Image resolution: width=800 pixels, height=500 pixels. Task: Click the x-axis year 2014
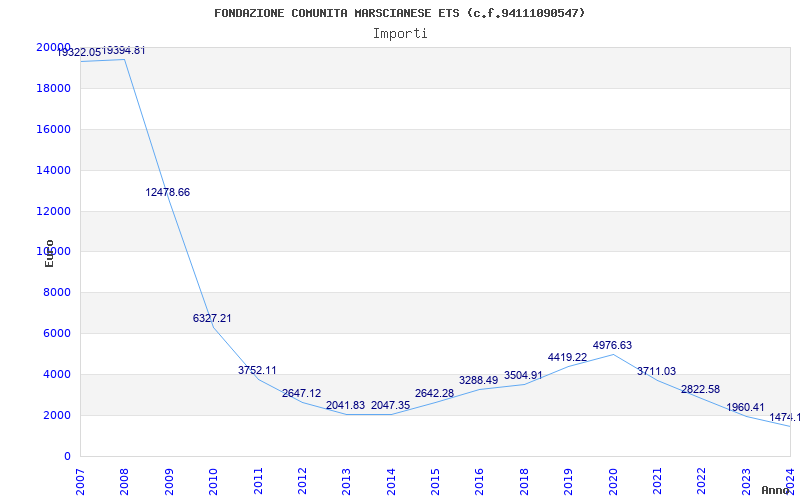click(391, 481)
